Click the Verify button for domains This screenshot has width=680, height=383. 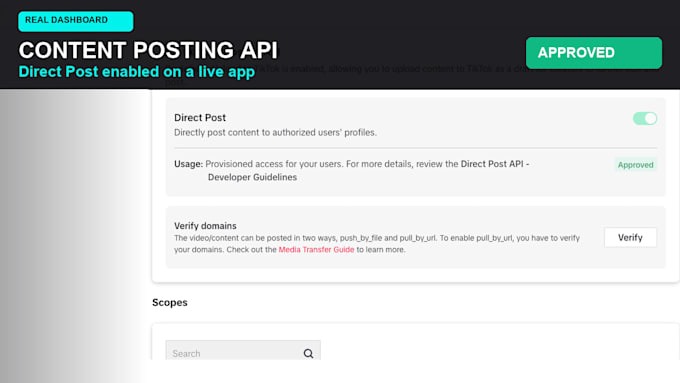(x=630, y=237)
